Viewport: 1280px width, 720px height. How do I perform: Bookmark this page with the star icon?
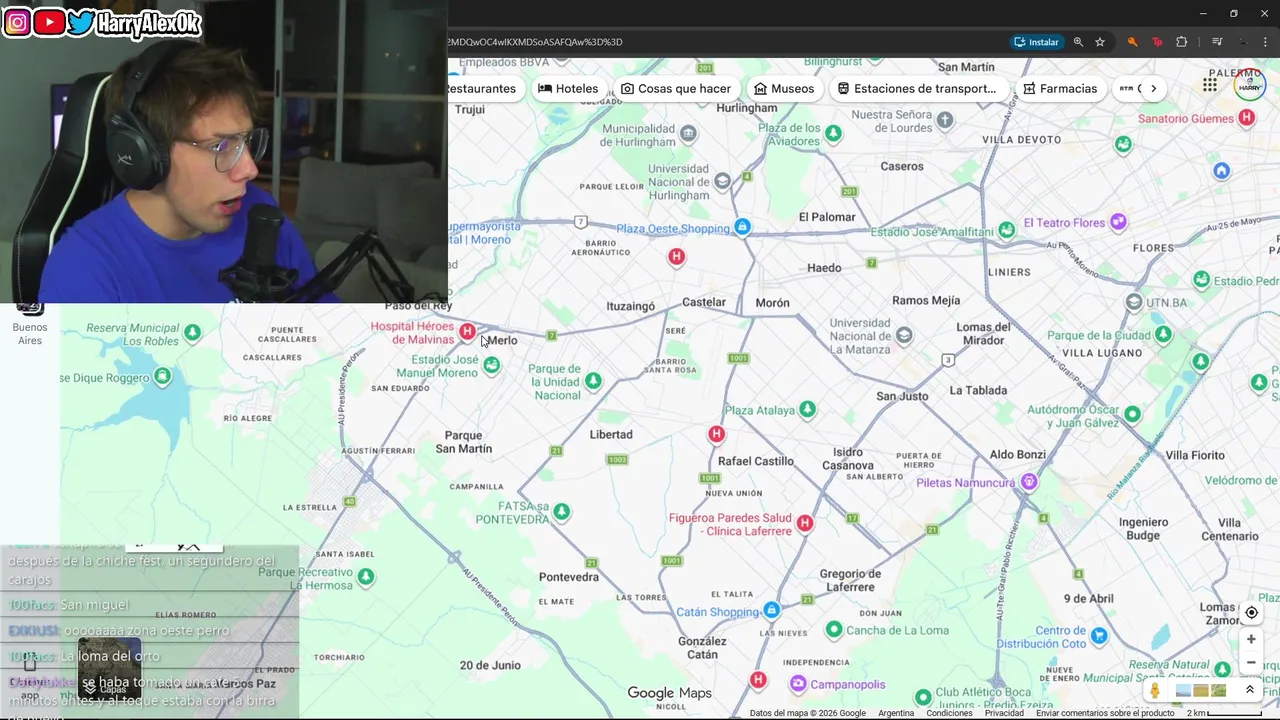(1100, 42)
